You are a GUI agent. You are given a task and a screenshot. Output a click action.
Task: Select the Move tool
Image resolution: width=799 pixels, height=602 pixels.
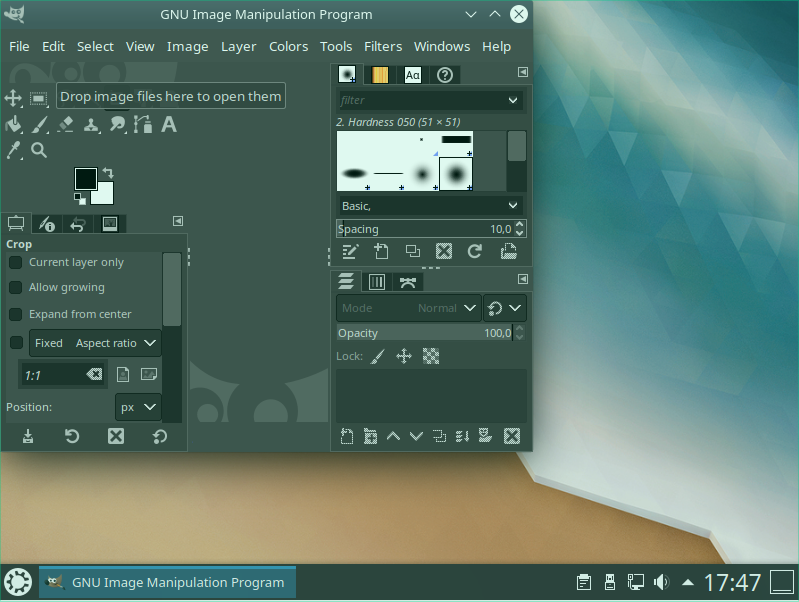point(13,98)
